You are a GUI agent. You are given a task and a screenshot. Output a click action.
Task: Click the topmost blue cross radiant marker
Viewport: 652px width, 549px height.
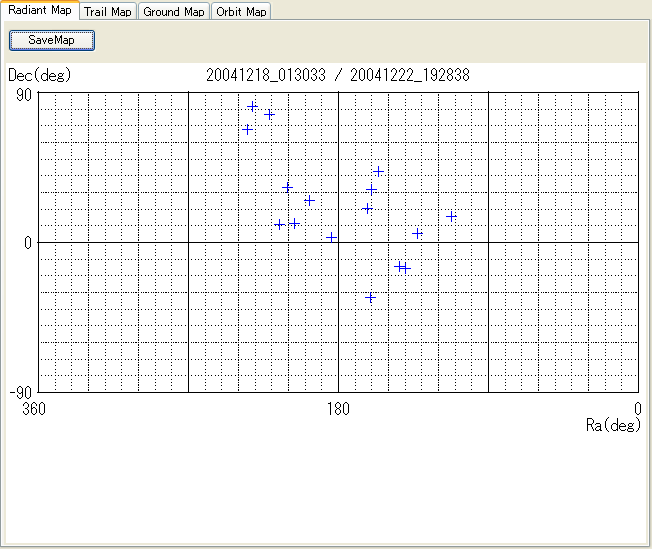click(253, 106)
